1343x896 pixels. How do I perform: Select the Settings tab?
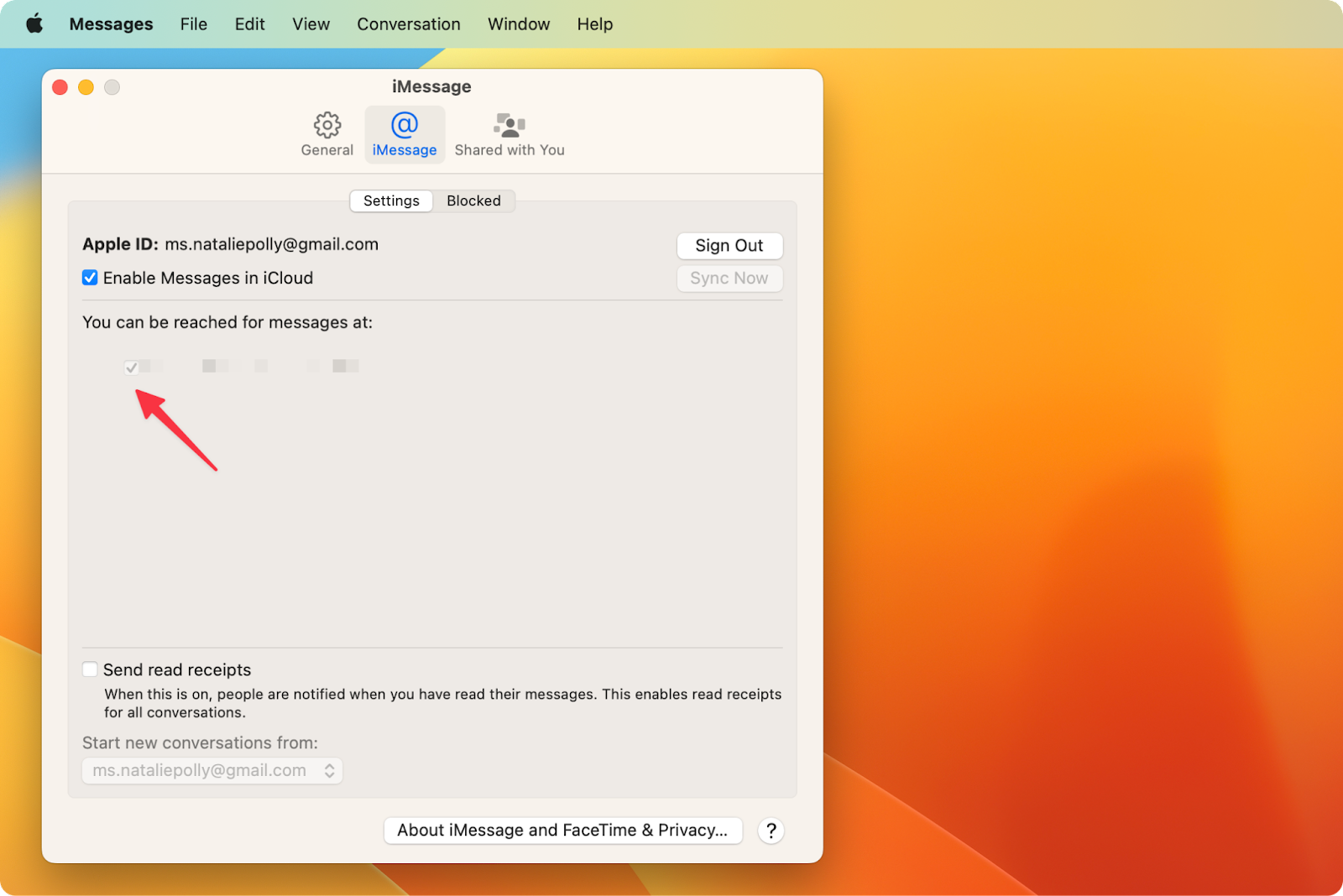[x=390, y=201]
